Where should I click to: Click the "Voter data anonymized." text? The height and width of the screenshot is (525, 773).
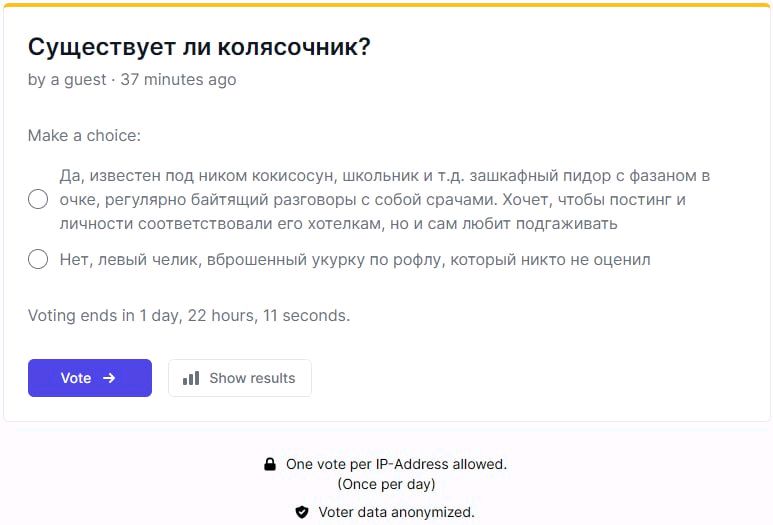[396, 512]
